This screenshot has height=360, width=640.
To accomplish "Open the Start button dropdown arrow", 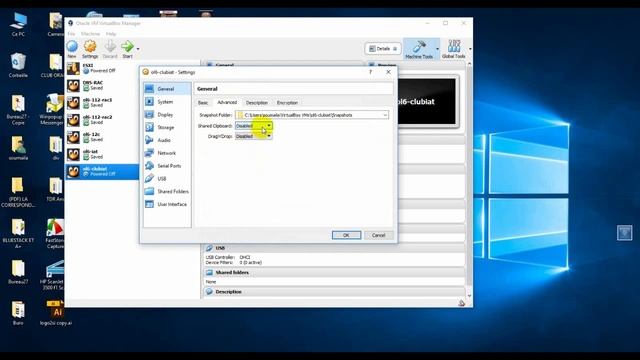I will pos(138,49).
